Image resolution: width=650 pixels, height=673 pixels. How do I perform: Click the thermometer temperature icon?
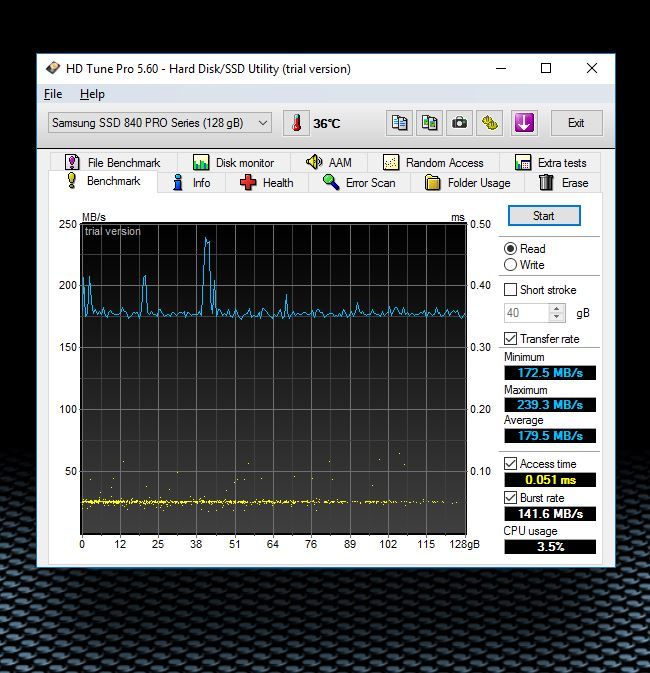296,123
